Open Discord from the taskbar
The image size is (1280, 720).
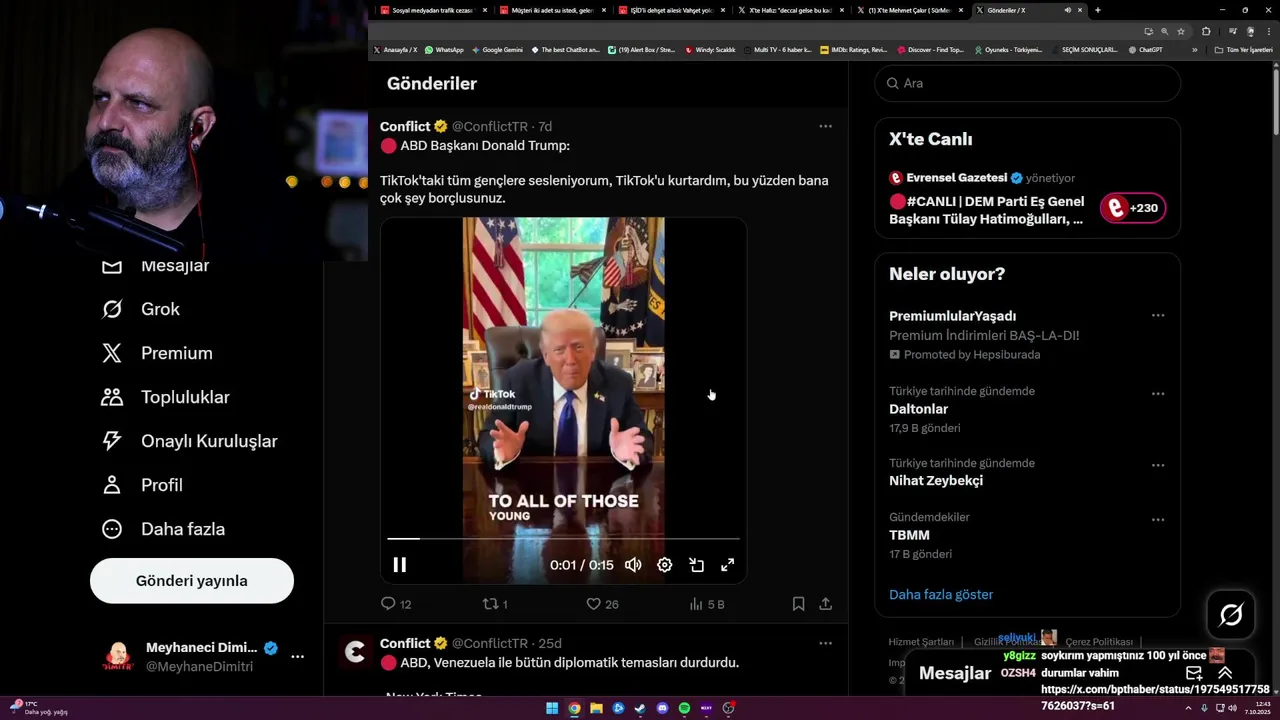pyautogui.click(x=662, y=708)
